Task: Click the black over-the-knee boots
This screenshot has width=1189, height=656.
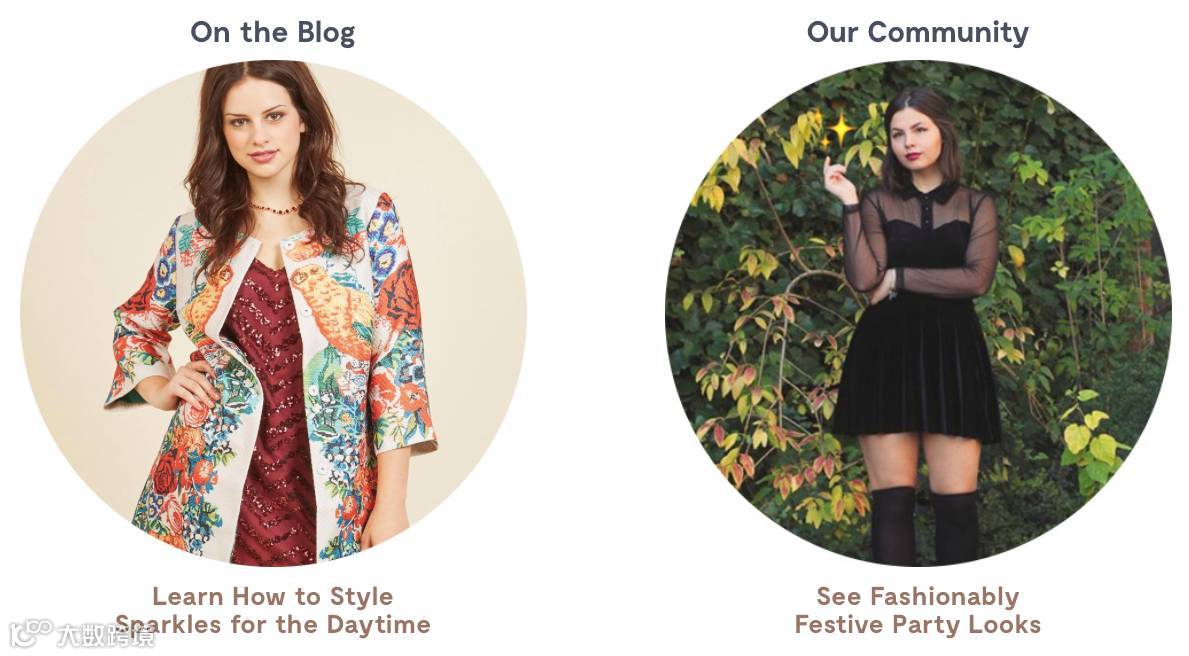Action: [925, 527]
